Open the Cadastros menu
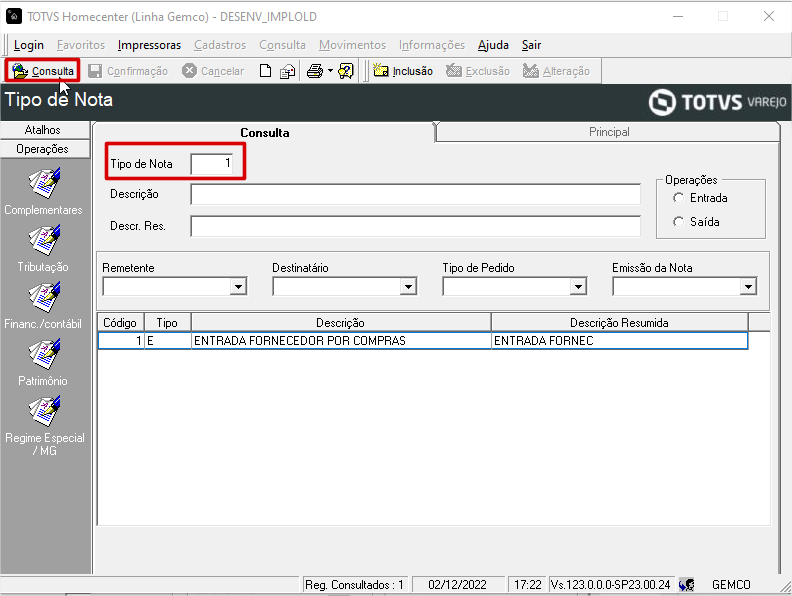This screenshot has width=792, height=596. (x=220, y=45)
